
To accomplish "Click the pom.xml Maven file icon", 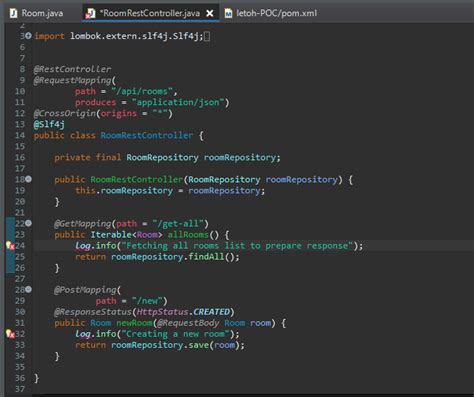I will (228, 13).
